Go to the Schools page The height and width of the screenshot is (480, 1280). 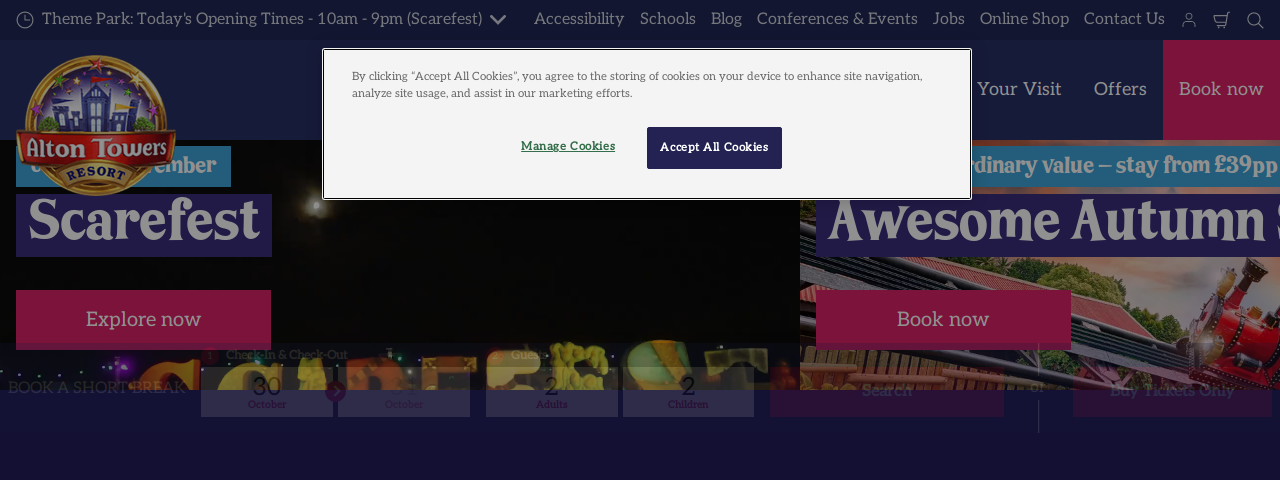(668, 19)
